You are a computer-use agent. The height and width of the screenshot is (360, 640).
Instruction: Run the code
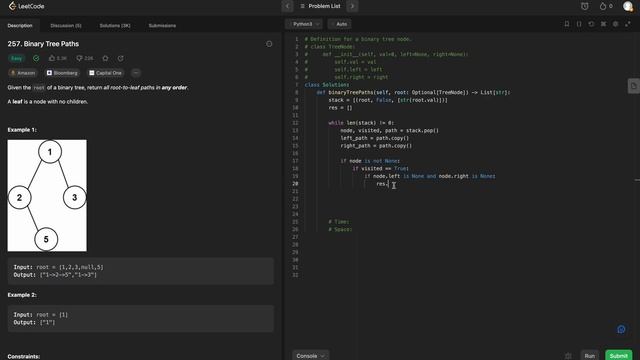tap(589, 356)
